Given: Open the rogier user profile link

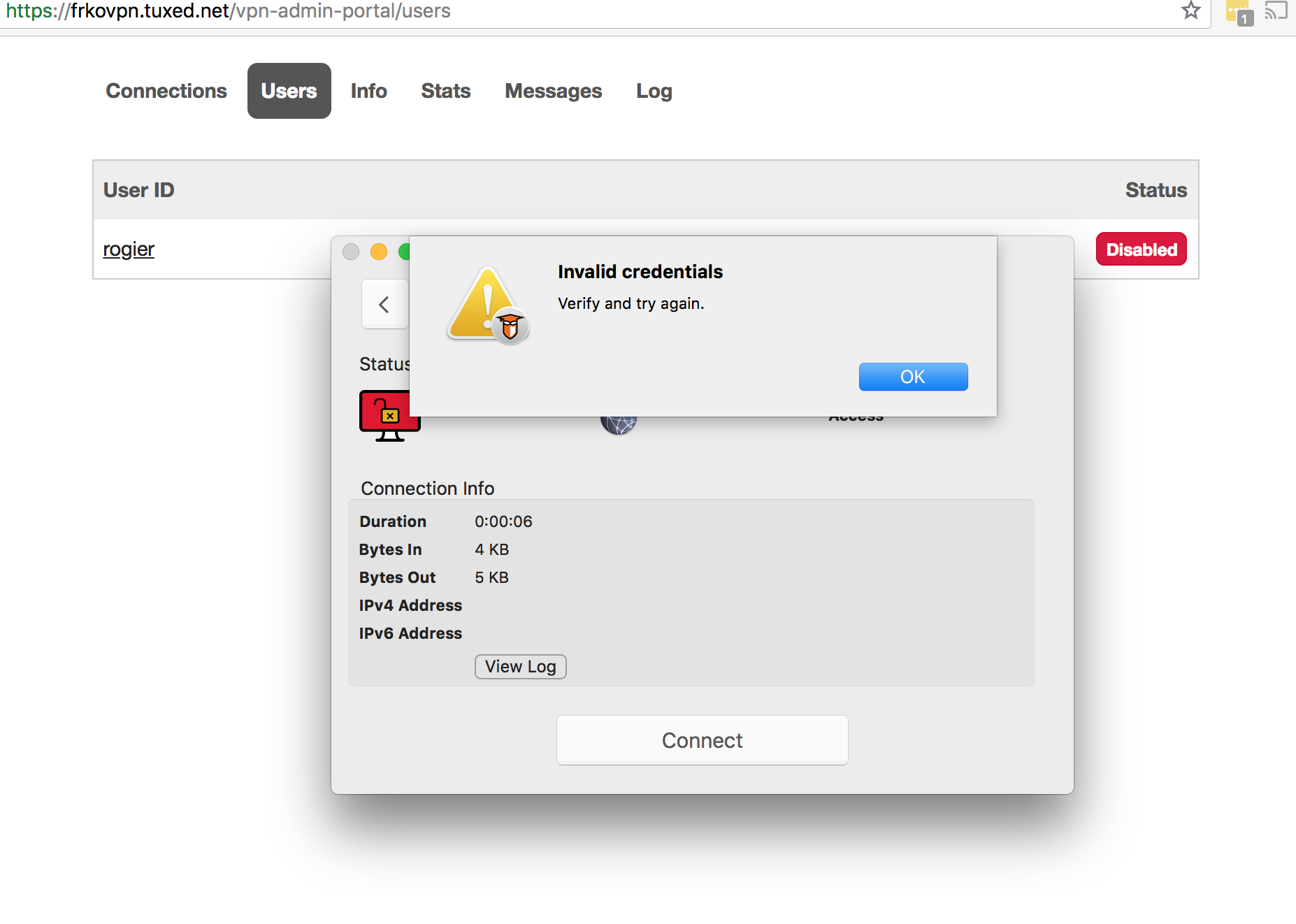Looking at the screenshot, I should 129,249.
